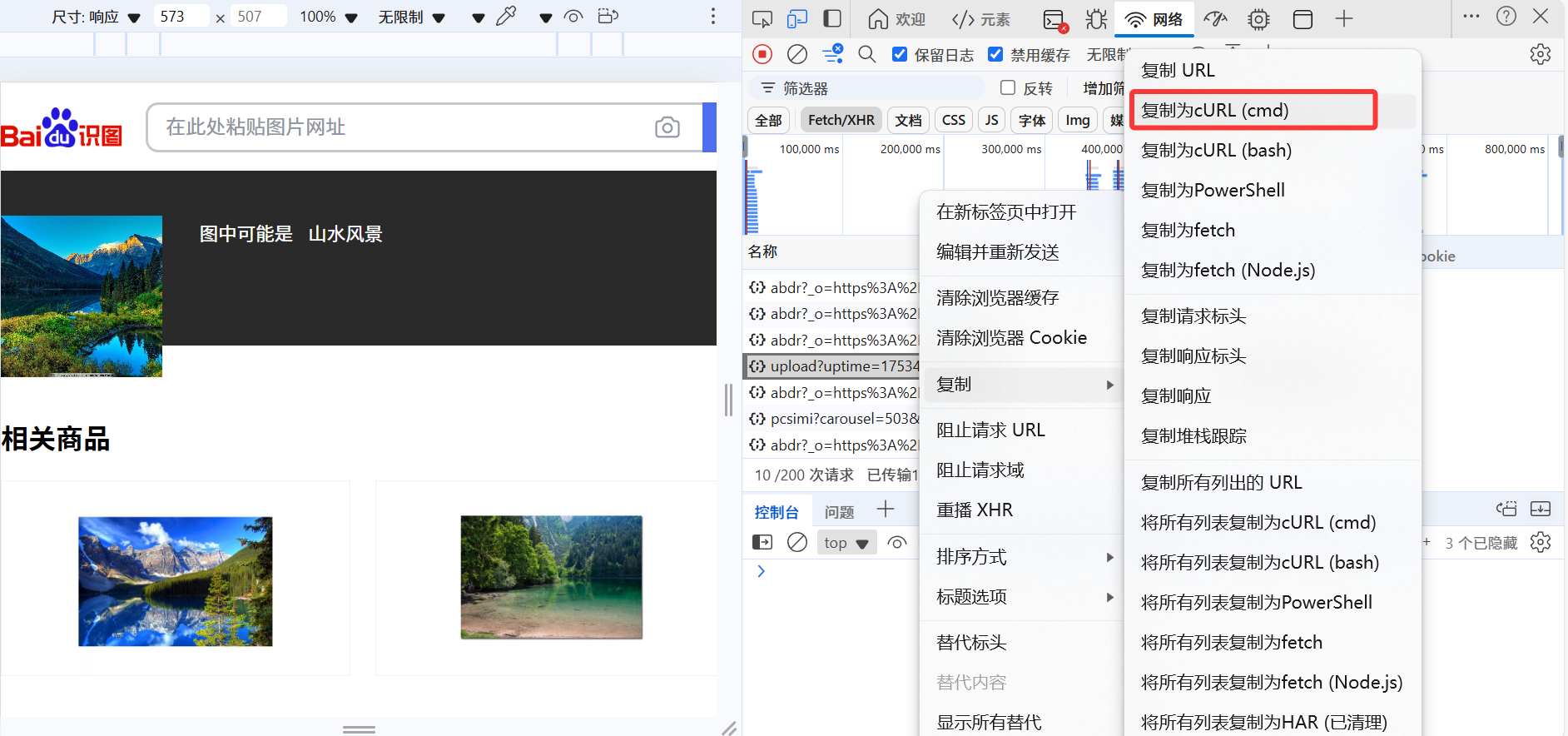Screen dimensions: 1568x736
Task: Open console settings gear icon
Action: pos(1541,542)
